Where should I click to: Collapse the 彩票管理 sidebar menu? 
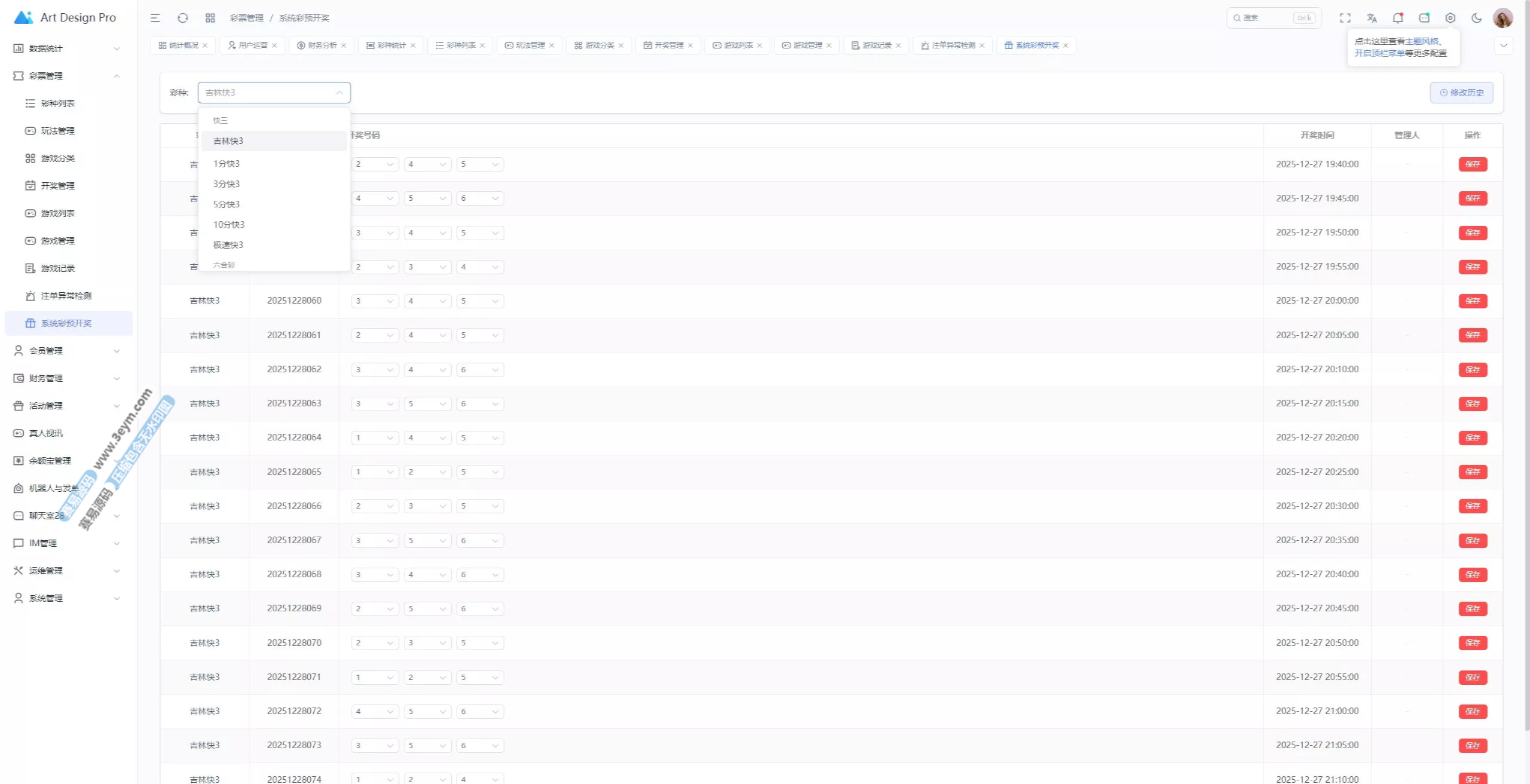pyautogui.click(x=66, y=76)
